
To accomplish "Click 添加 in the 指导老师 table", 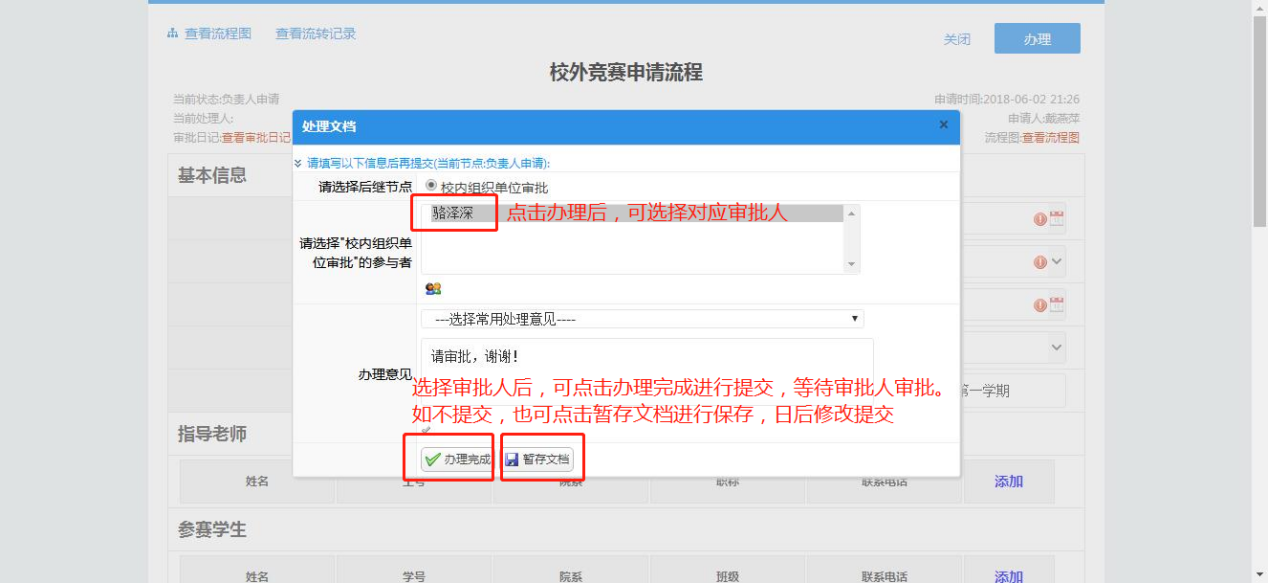I will click(x=1008, y=481).
